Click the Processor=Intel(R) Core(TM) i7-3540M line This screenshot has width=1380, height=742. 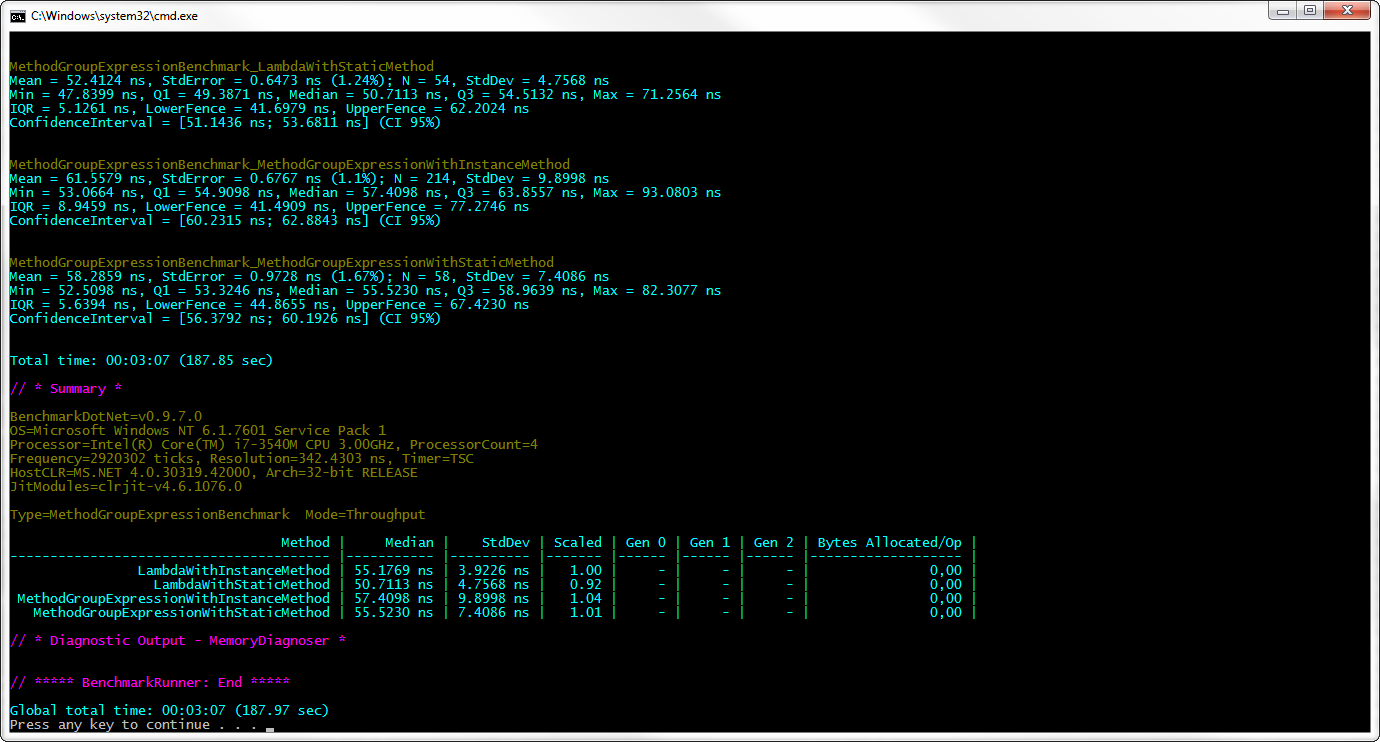[274, 444]
